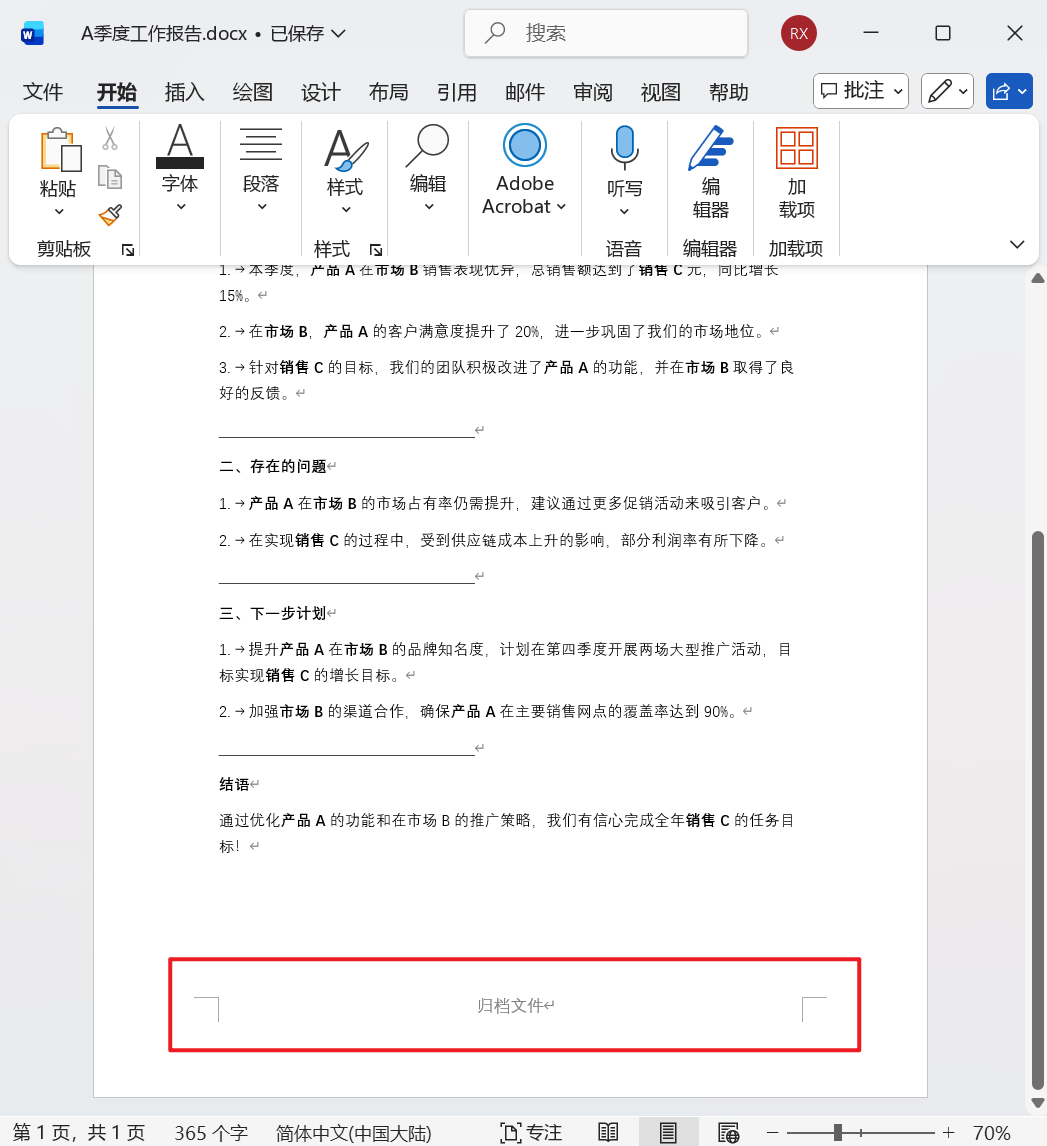Open the 剪贴板 dialog launcher icon
This screenshot has height=1146, width=1047.
[127, 250]
